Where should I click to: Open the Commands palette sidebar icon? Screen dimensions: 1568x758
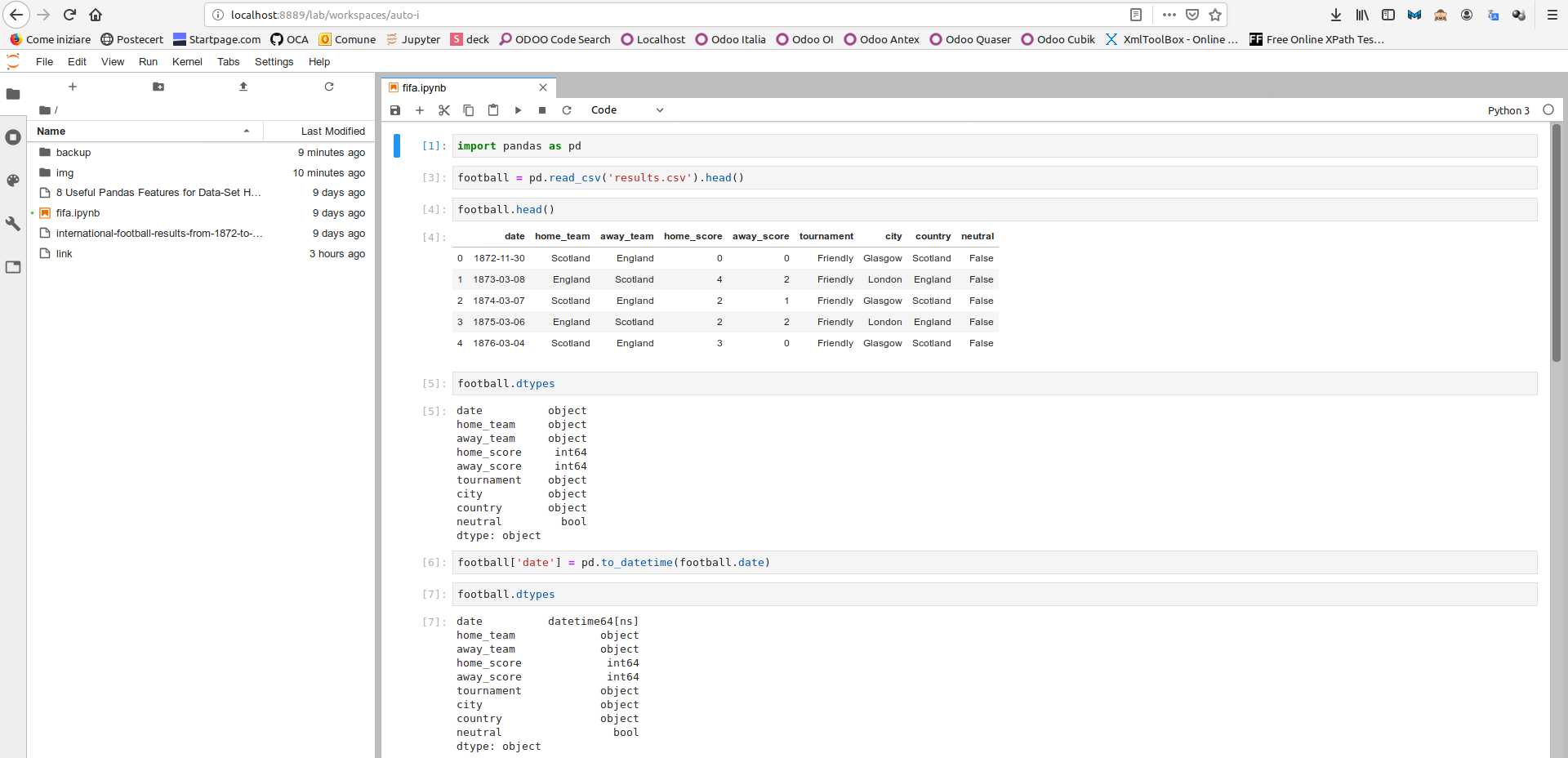coord(13,181)
